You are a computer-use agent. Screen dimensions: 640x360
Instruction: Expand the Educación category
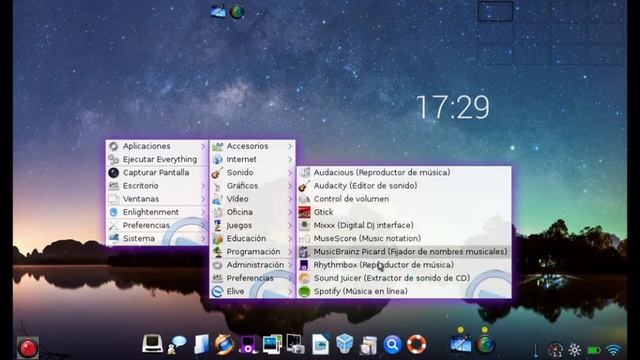[253, 238]
